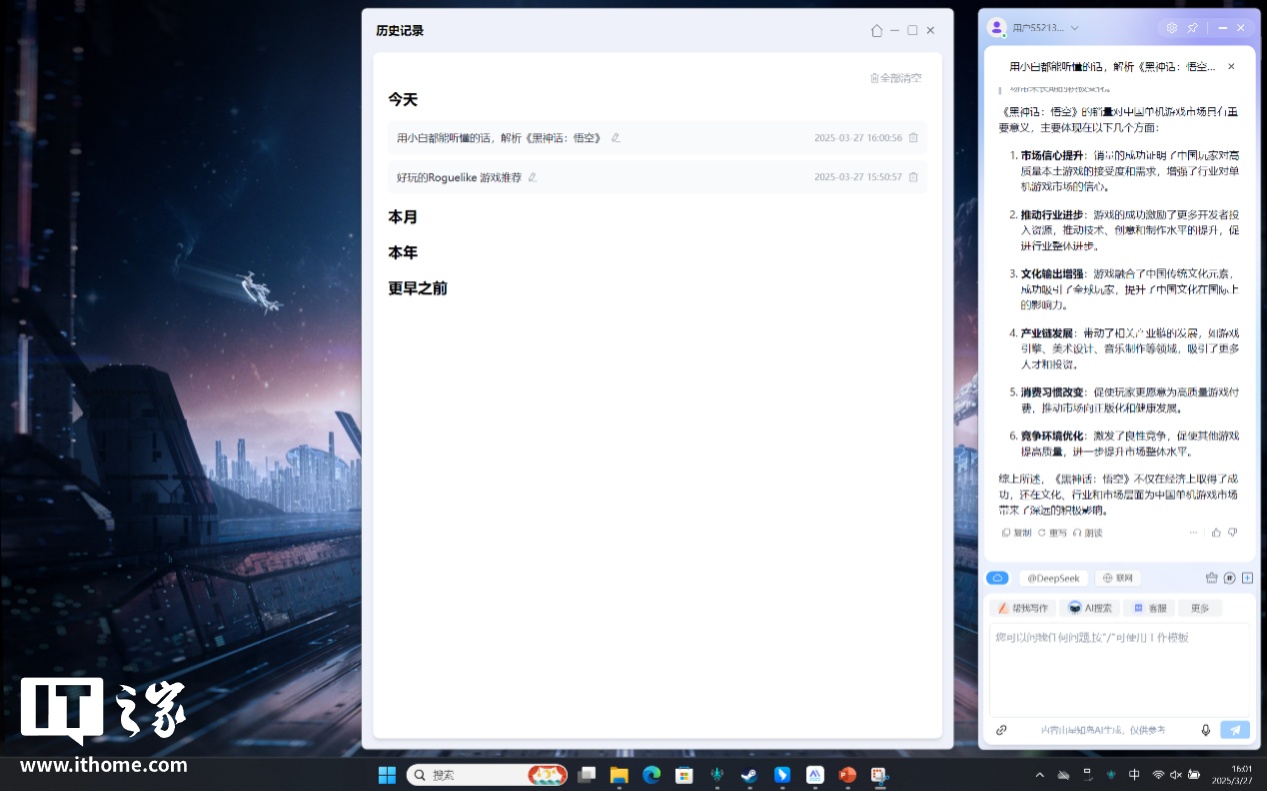The height and width of the screenshot is (791, 1267).
Task: Expand the user account dropdown arrow
Action: pyautogui.click(x=1075, y=28)
